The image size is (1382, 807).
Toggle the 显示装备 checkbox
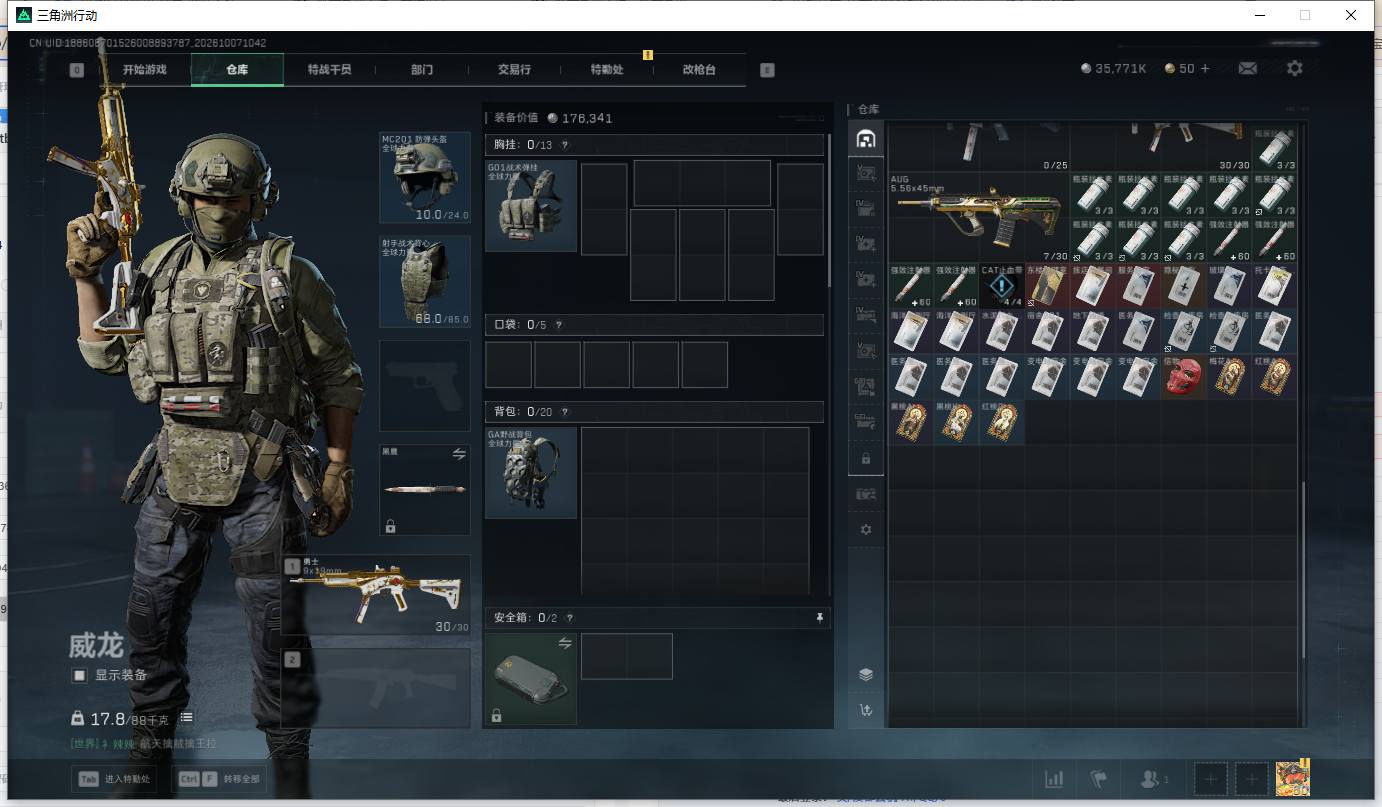point(79,675)
